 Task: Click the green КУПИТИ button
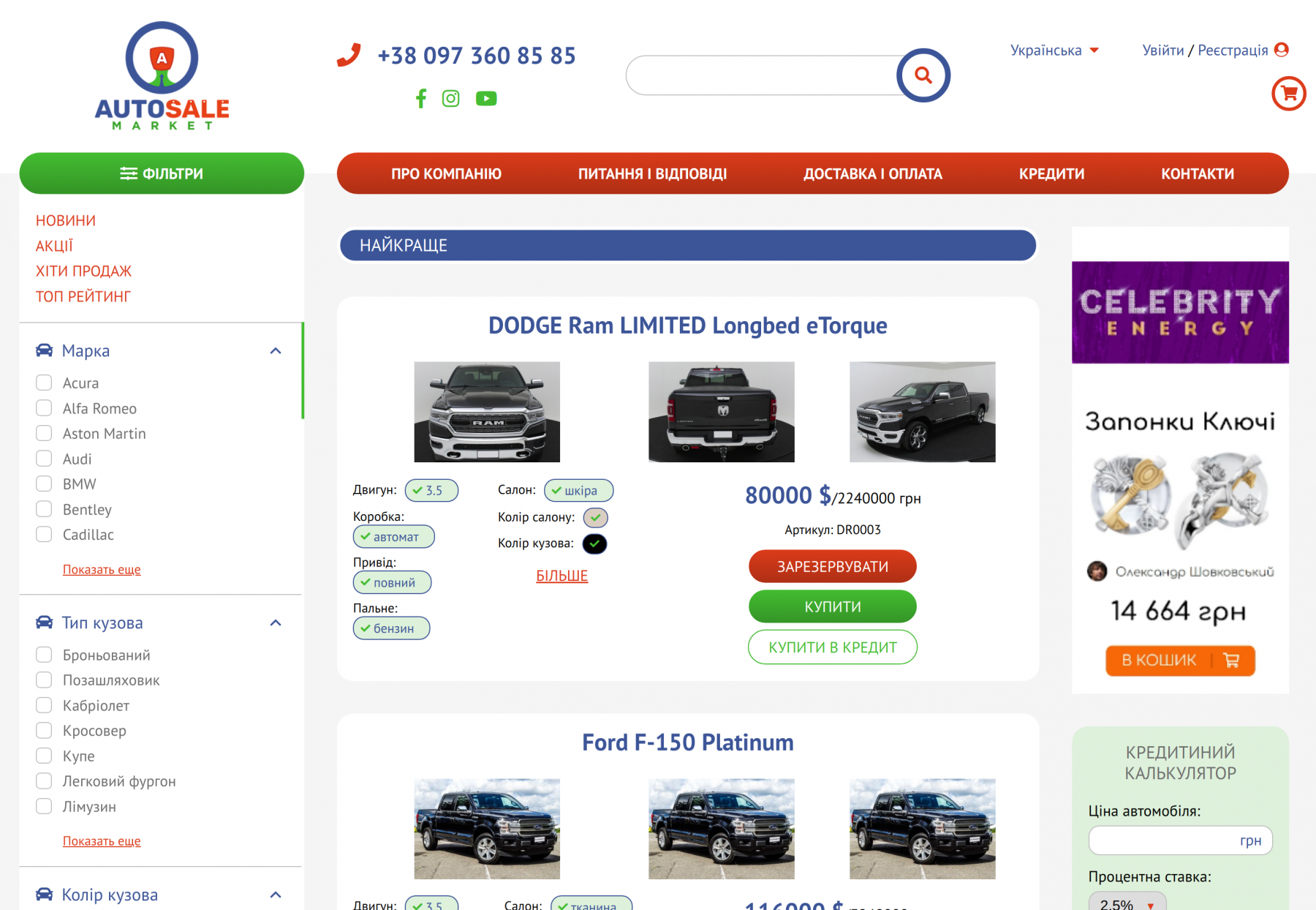point(833,606)
